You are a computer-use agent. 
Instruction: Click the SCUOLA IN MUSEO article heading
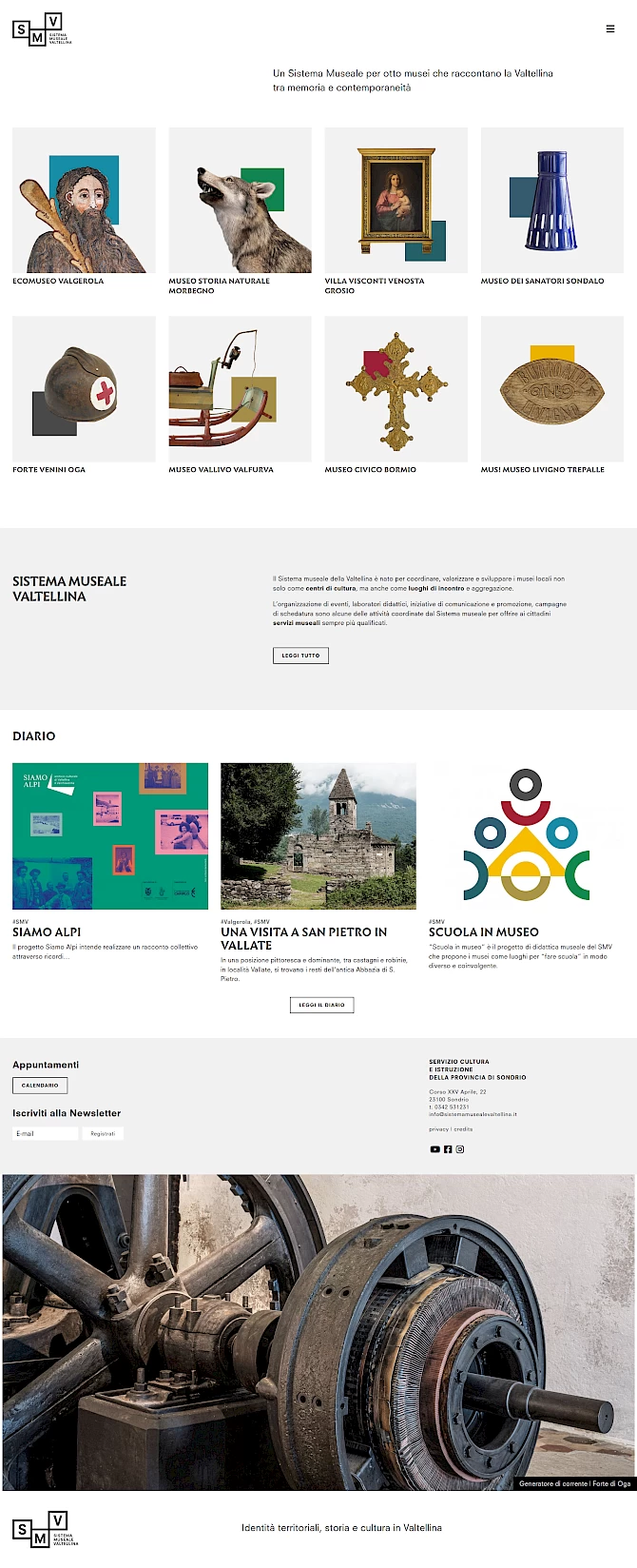484,932
